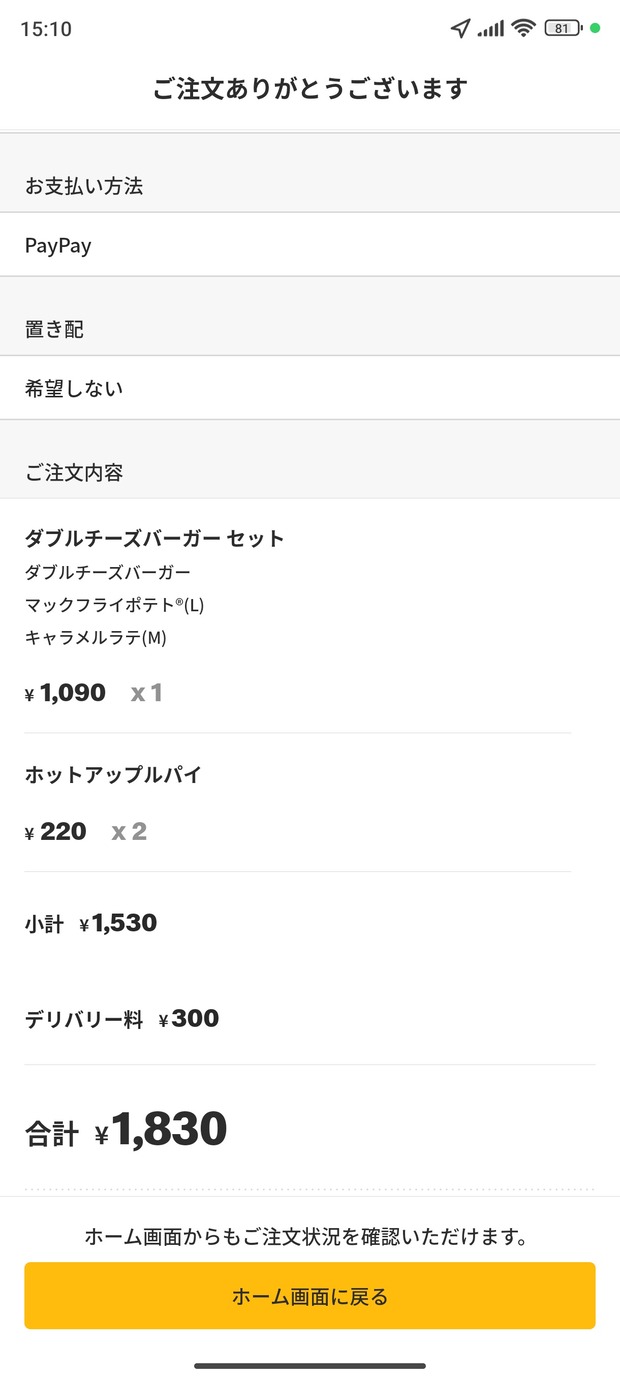Tap the ダブルチーズバーガー セット item title
Viewport: 620px width, 1378px height.
(155, 538)
